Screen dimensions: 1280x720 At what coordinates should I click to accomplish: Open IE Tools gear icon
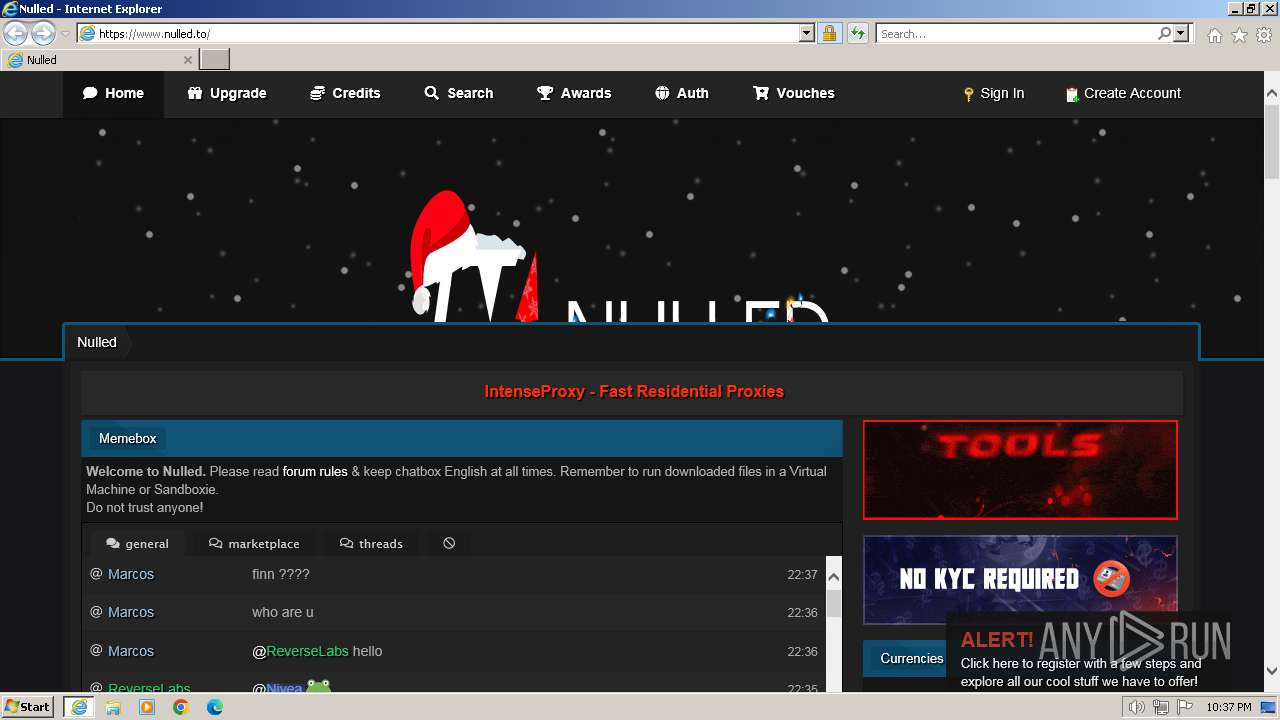click(1264, 35)
